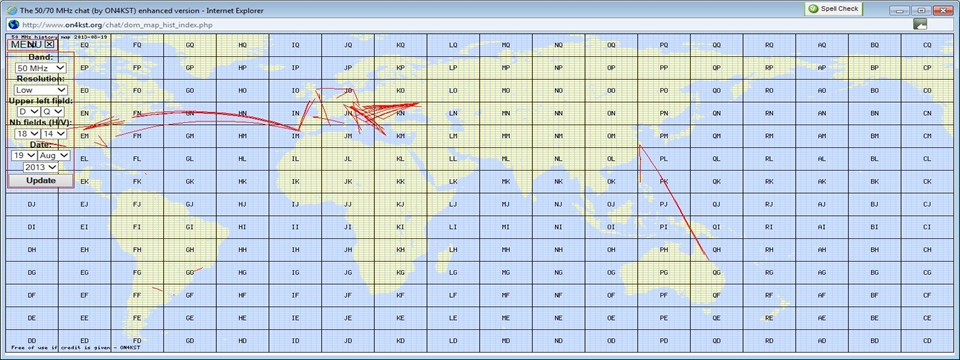Click the MENU label on the panel
This screenshot has width=960, height=360.
point(26,44)
